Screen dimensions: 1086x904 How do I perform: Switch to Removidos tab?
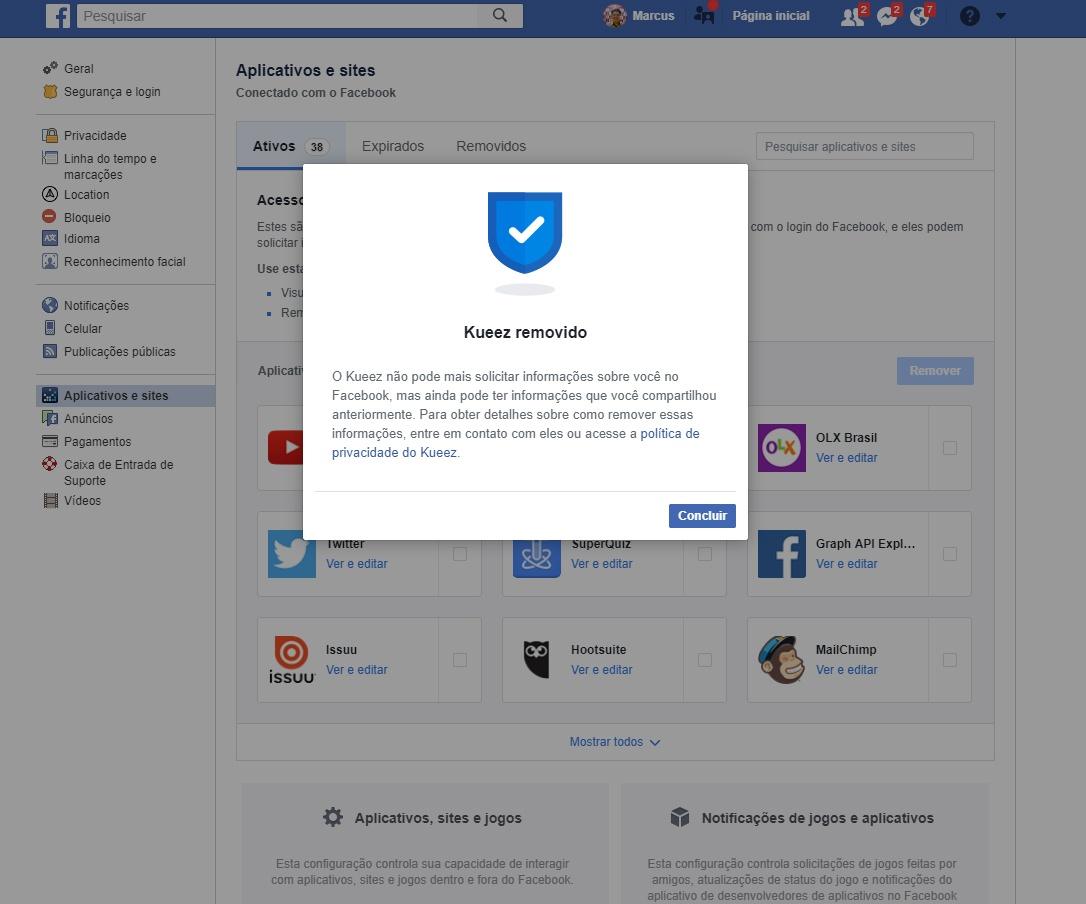(x=490, y=146)
